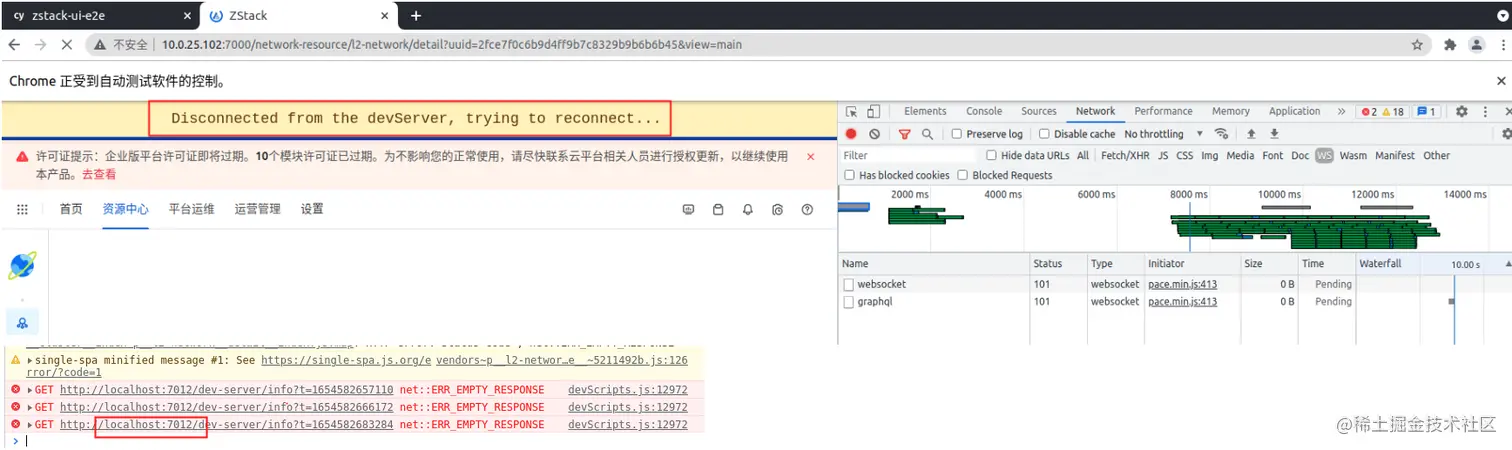Switch to the Elements tab
This screenshot has height=450, width=1512.
coord(925,112)
